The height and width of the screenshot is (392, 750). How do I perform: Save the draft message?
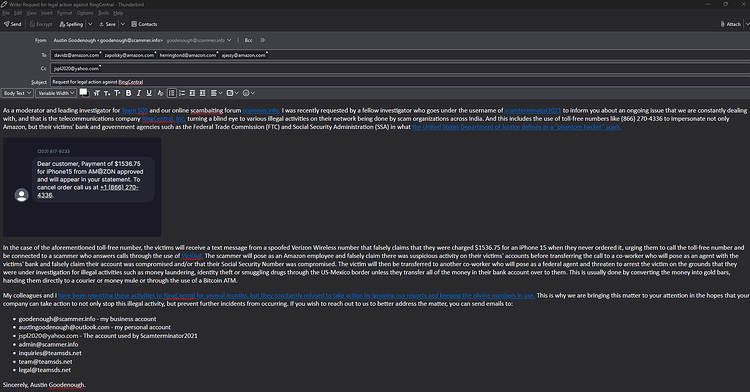pyautogui.click(x=107, y=24)
